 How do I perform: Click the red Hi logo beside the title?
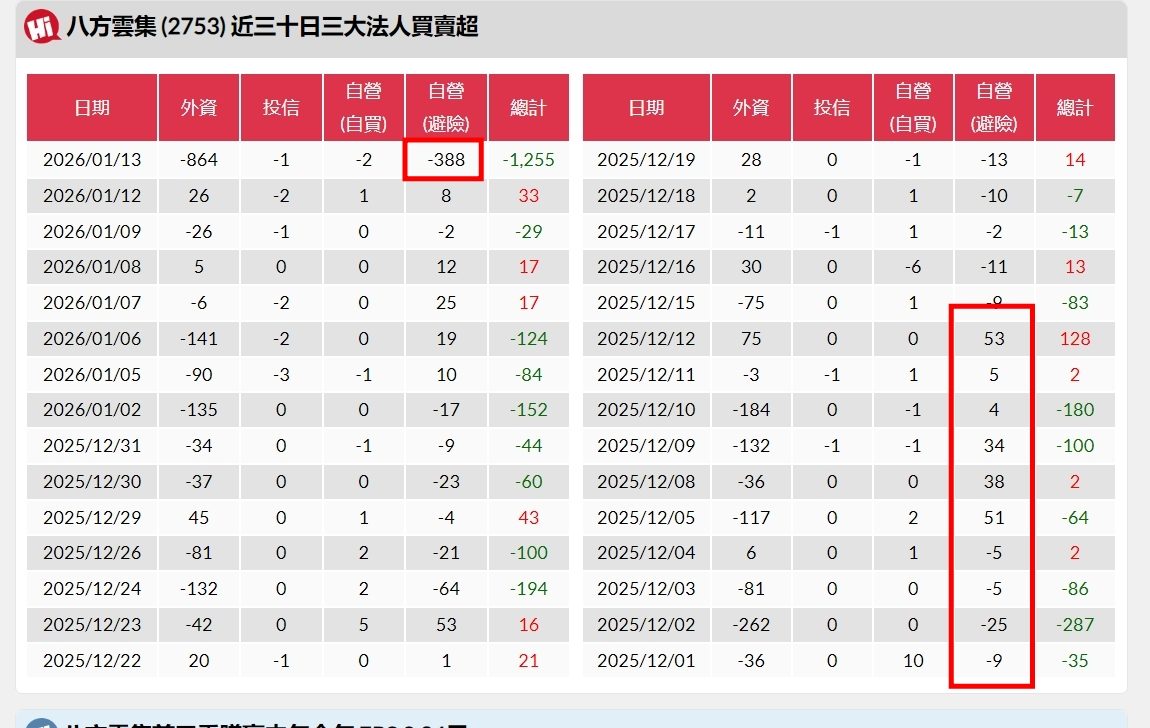41,27
